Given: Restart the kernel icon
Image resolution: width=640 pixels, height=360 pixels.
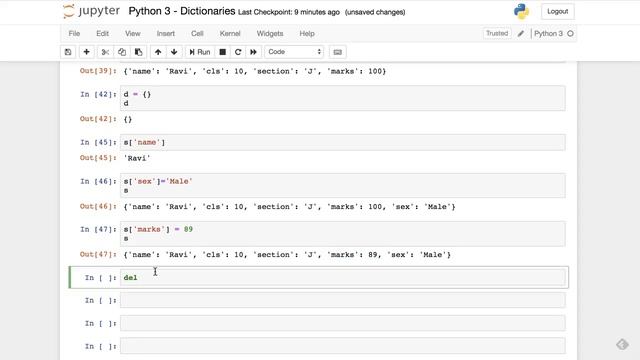Looking at the screenshot, I should [238, 52].
